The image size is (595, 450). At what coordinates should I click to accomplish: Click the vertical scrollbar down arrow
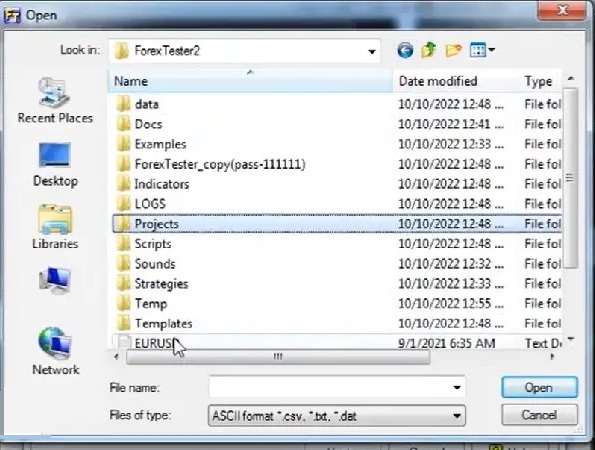point(570,339)
